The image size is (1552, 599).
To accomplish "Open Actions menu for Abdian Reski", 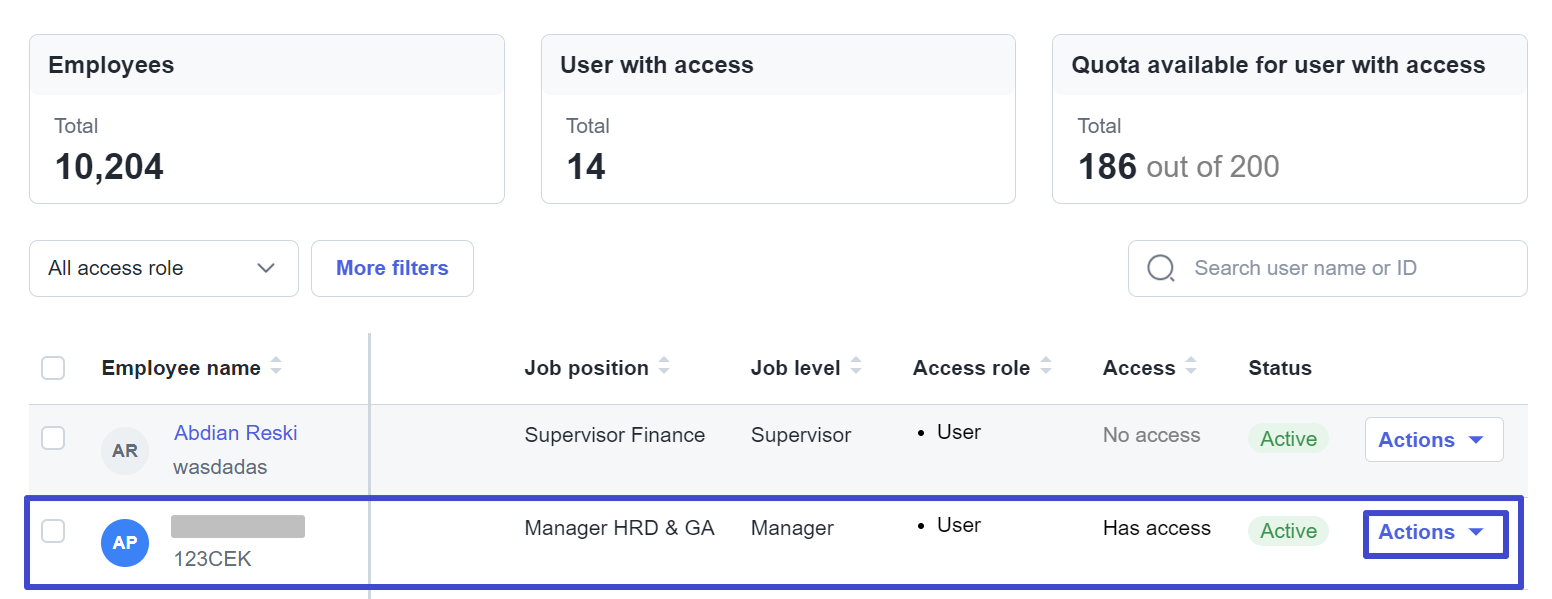I will click(x=1434, y=440).
